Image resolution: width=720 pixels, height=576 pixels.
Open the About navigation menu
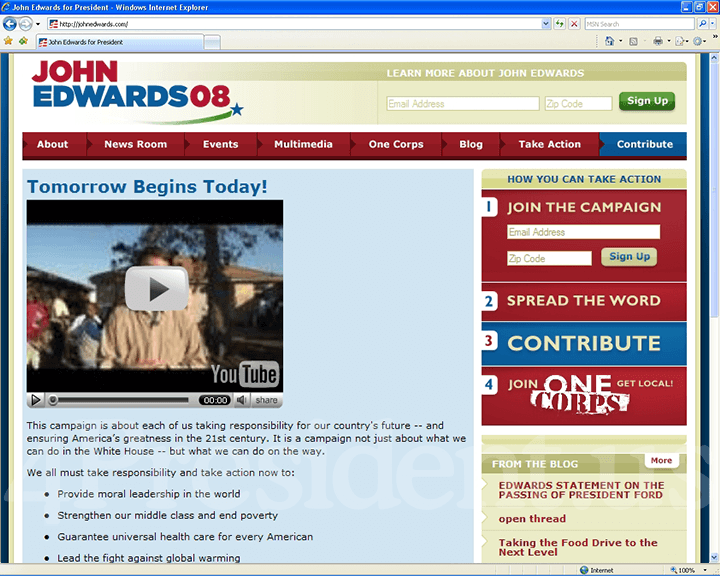[52, 144]
